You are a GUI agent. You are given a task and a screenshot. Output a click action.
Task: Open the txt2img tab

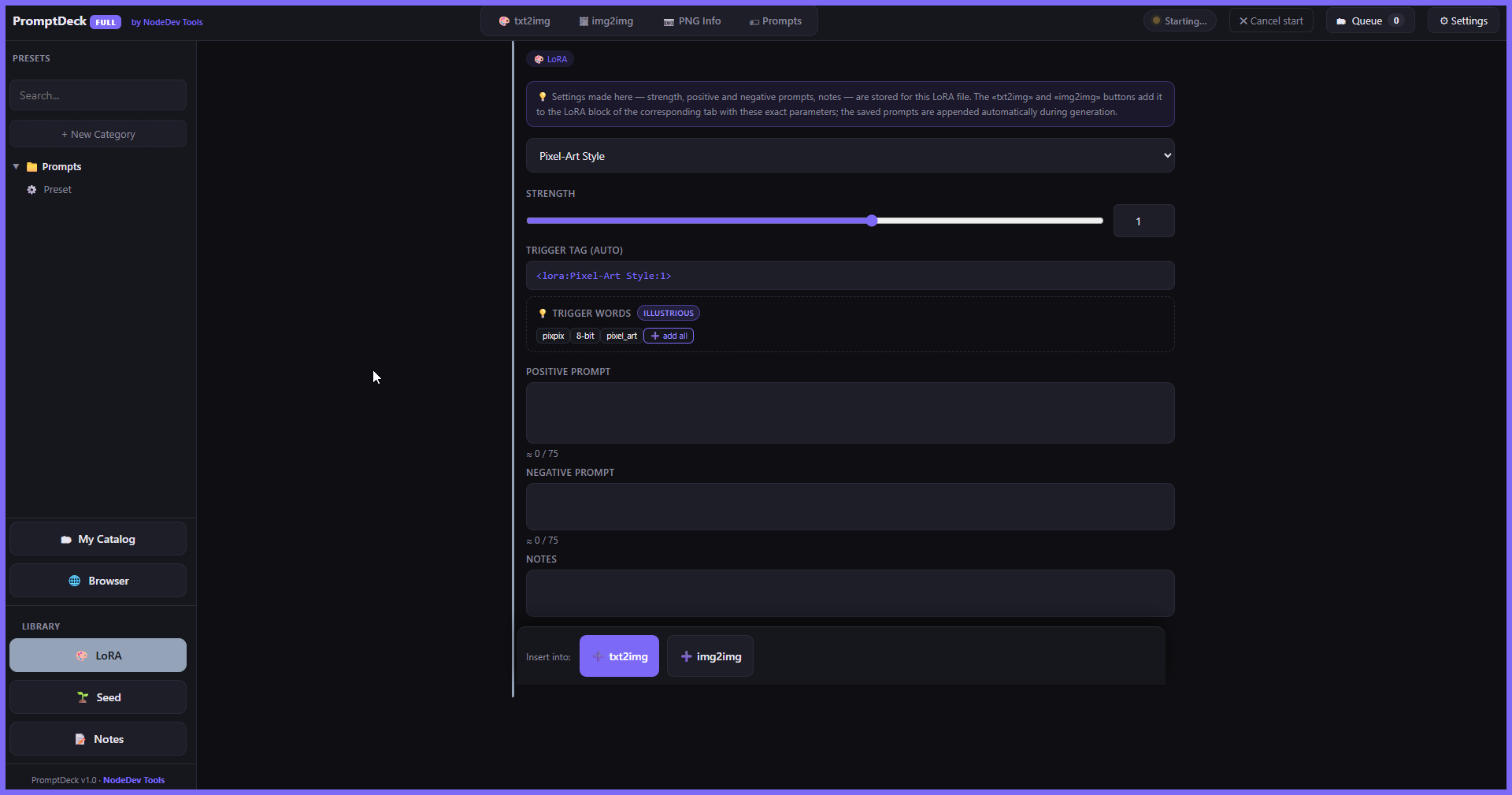524,21
